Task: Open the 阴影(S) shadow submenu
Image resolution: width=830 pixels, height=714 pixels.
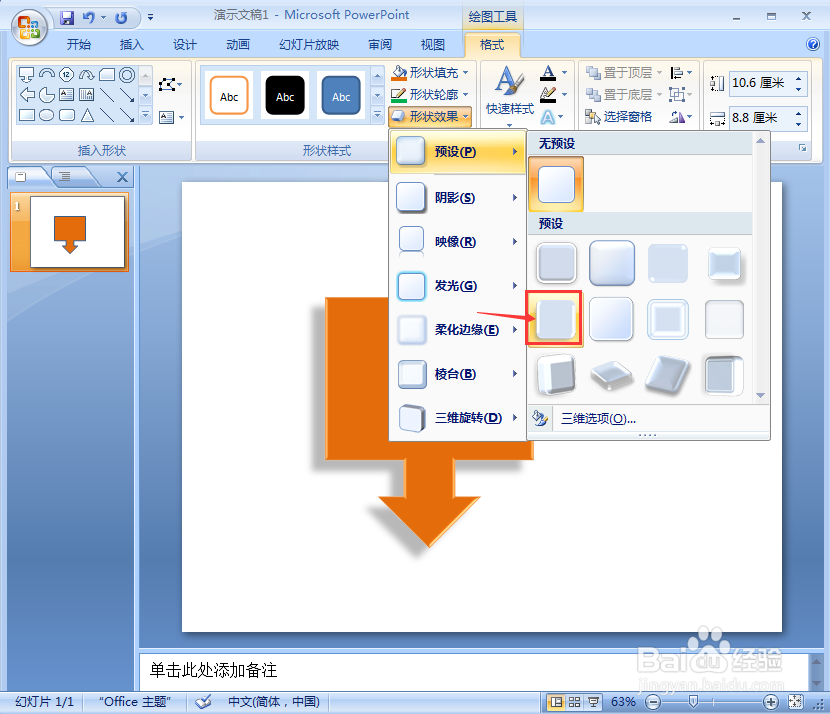Action: (457, 197)
